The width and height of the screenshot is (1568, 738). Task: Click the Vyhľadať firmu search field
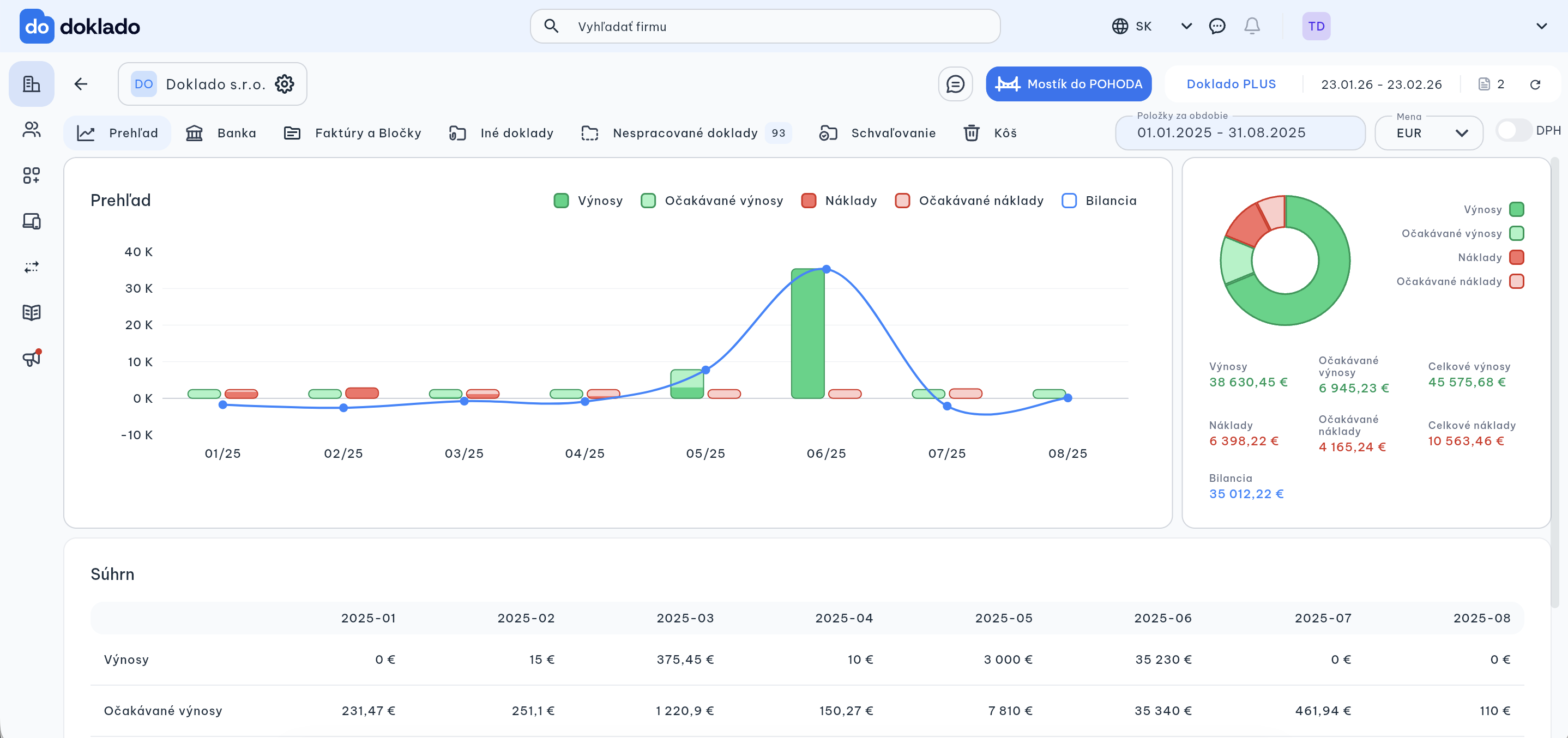764,26
